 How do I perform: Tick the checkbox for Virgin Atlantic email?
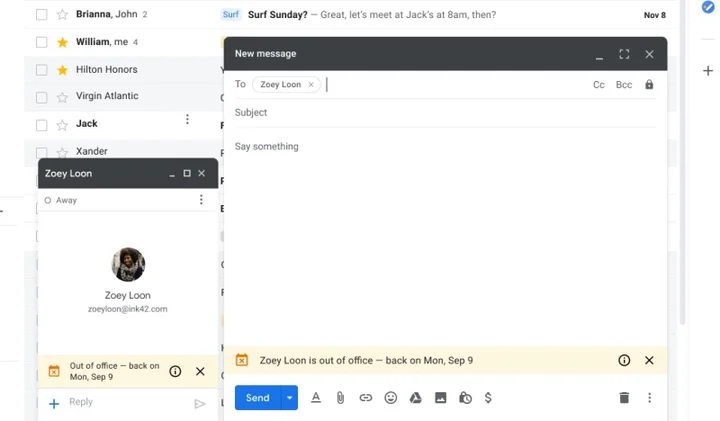click(x=42, y=97)
